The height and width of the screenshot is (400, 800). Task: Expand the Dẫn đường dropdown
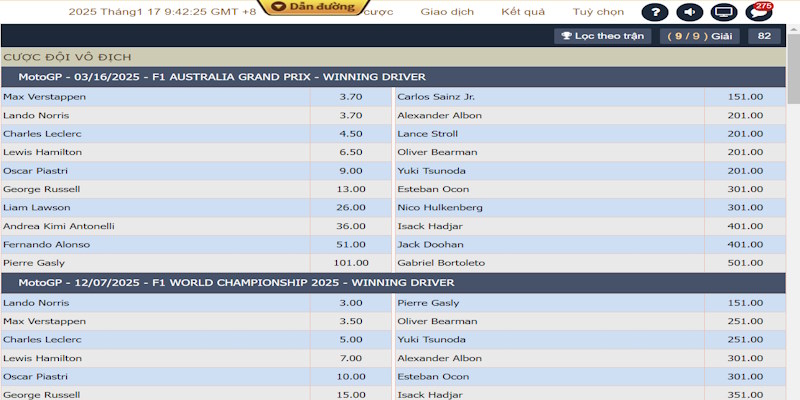pyautogui.click(x=313, y=7)
